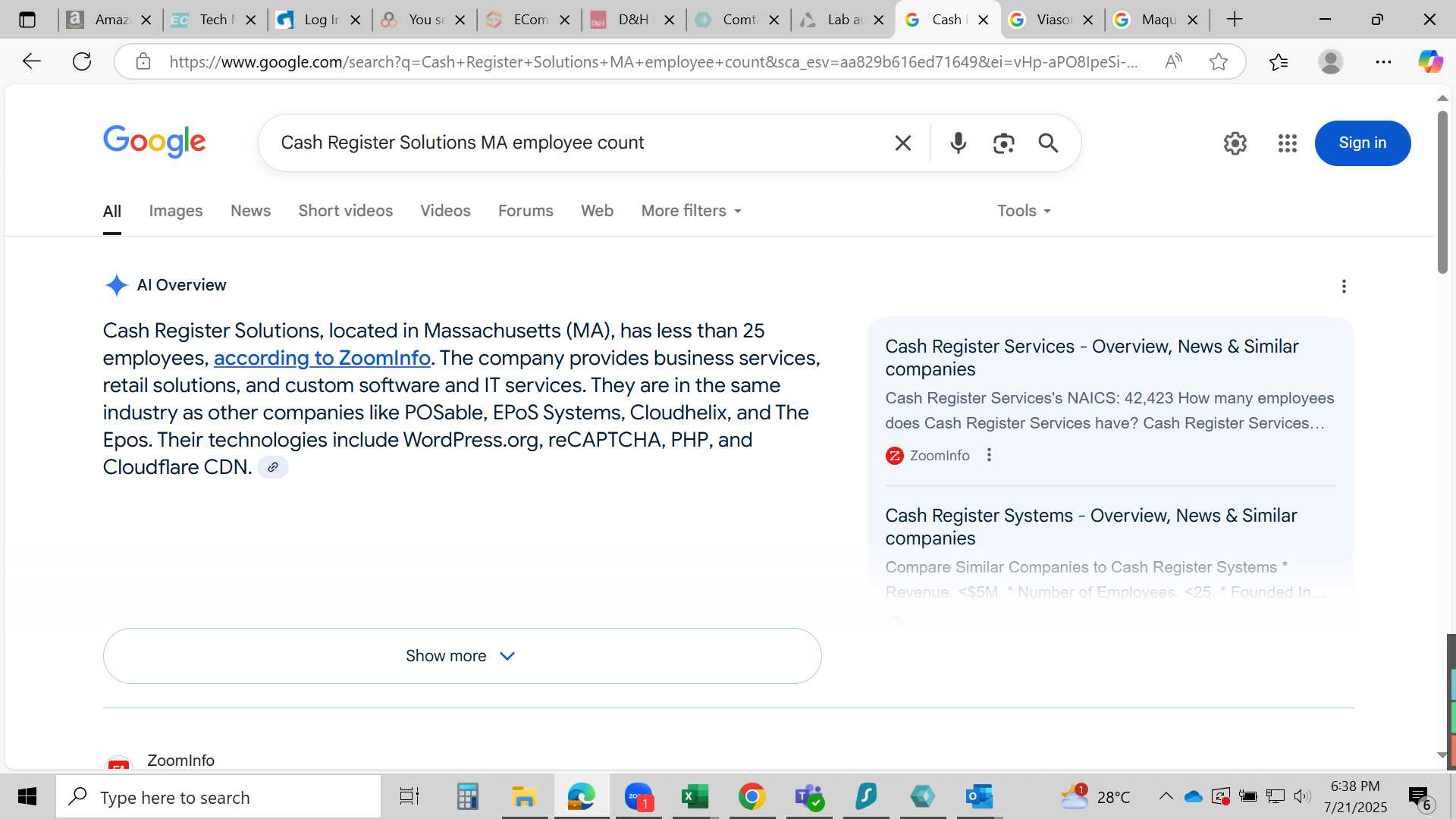Open Google quick settings gear
The image size is (1456, 819).
pos(1235,143)
